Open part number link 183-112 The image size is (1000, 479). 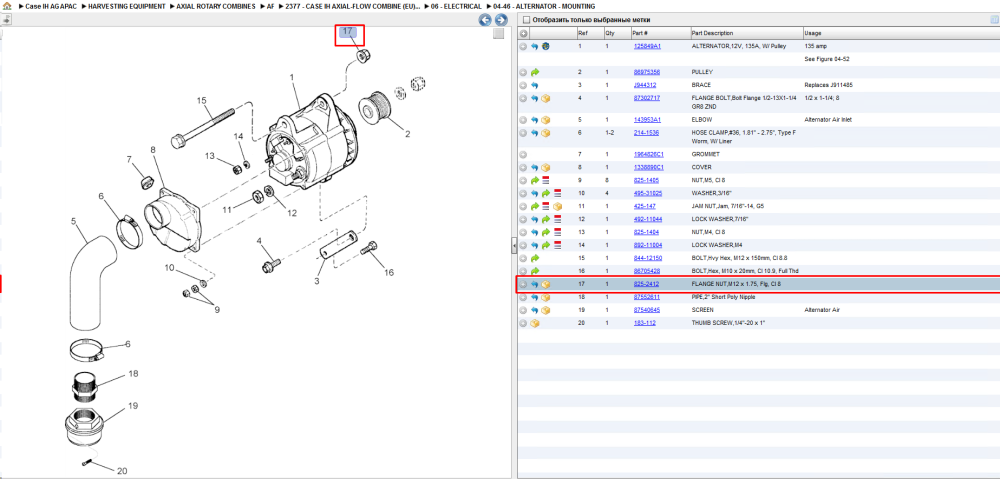coord(643,323)
